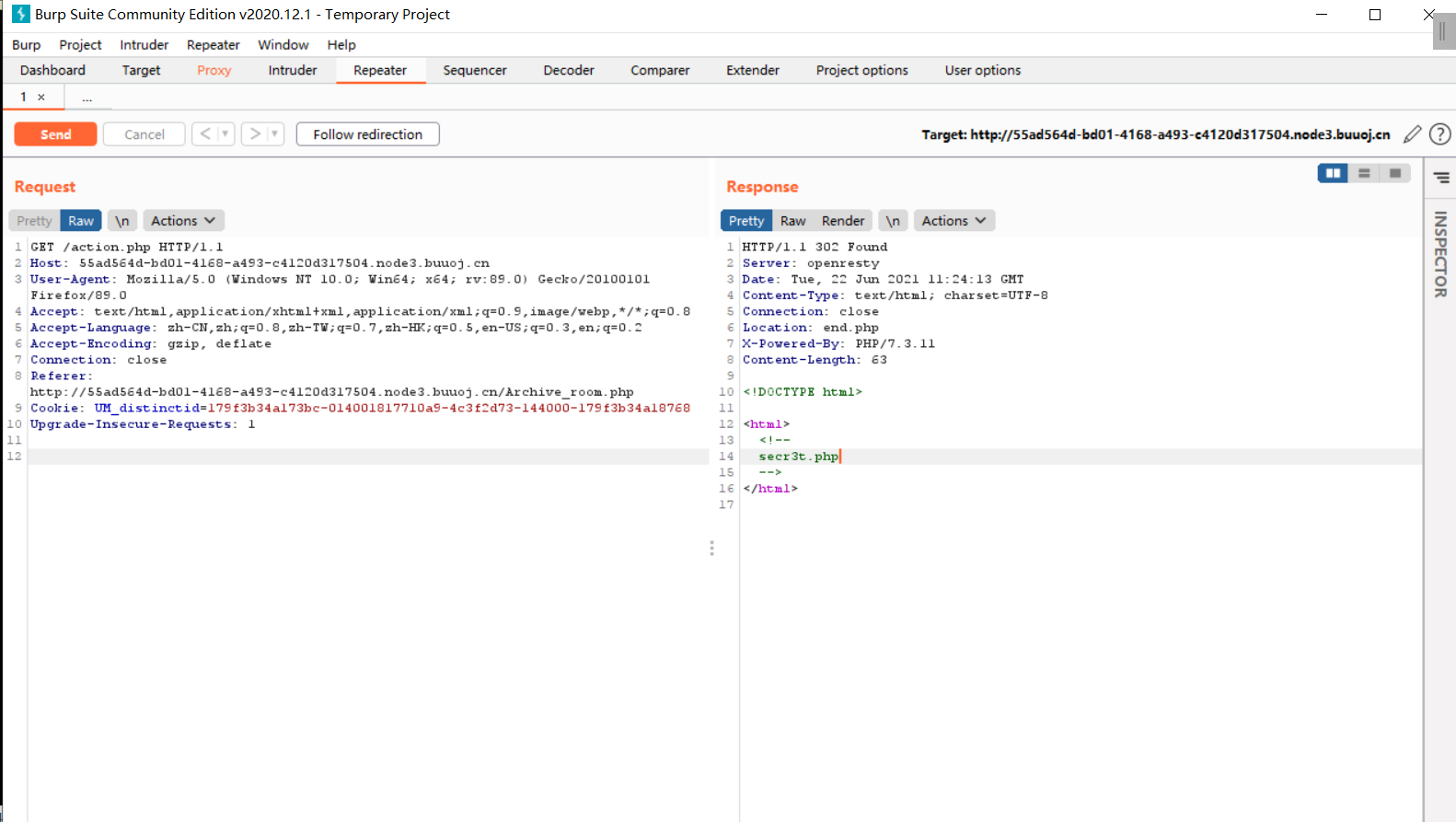Open the back history dropdown arrow
This screenshot has height=822, width=1456.
pyautogui.click(x=225, y=134)
